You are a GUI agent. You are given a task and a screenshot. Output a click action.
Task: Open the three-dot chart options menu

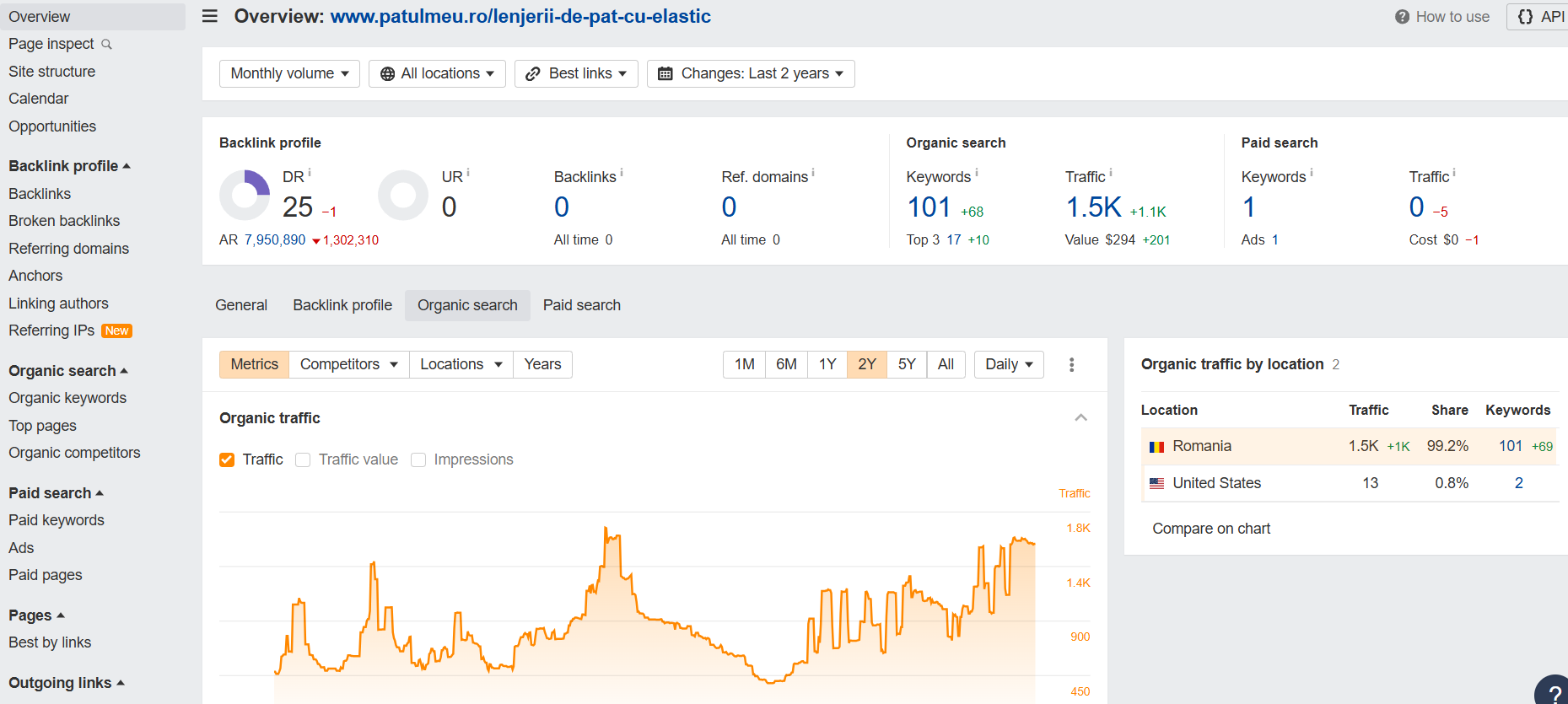1071,364
